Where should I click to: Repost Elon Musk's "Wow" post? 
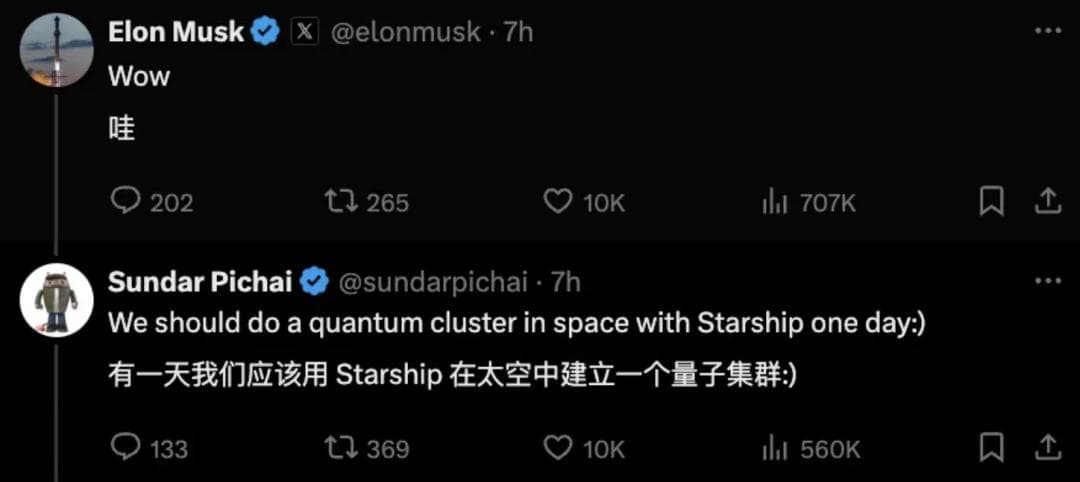click(340, 202)
